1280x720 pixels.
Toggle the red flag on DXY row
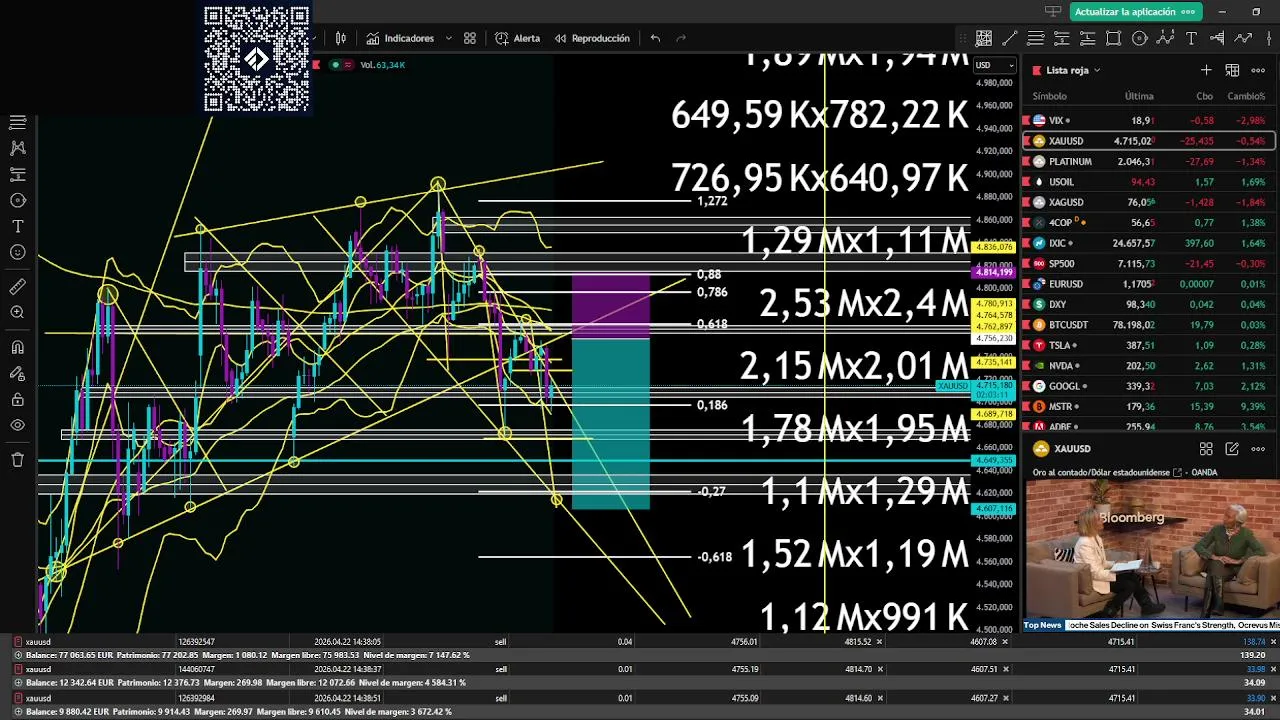pos(1026,305)
